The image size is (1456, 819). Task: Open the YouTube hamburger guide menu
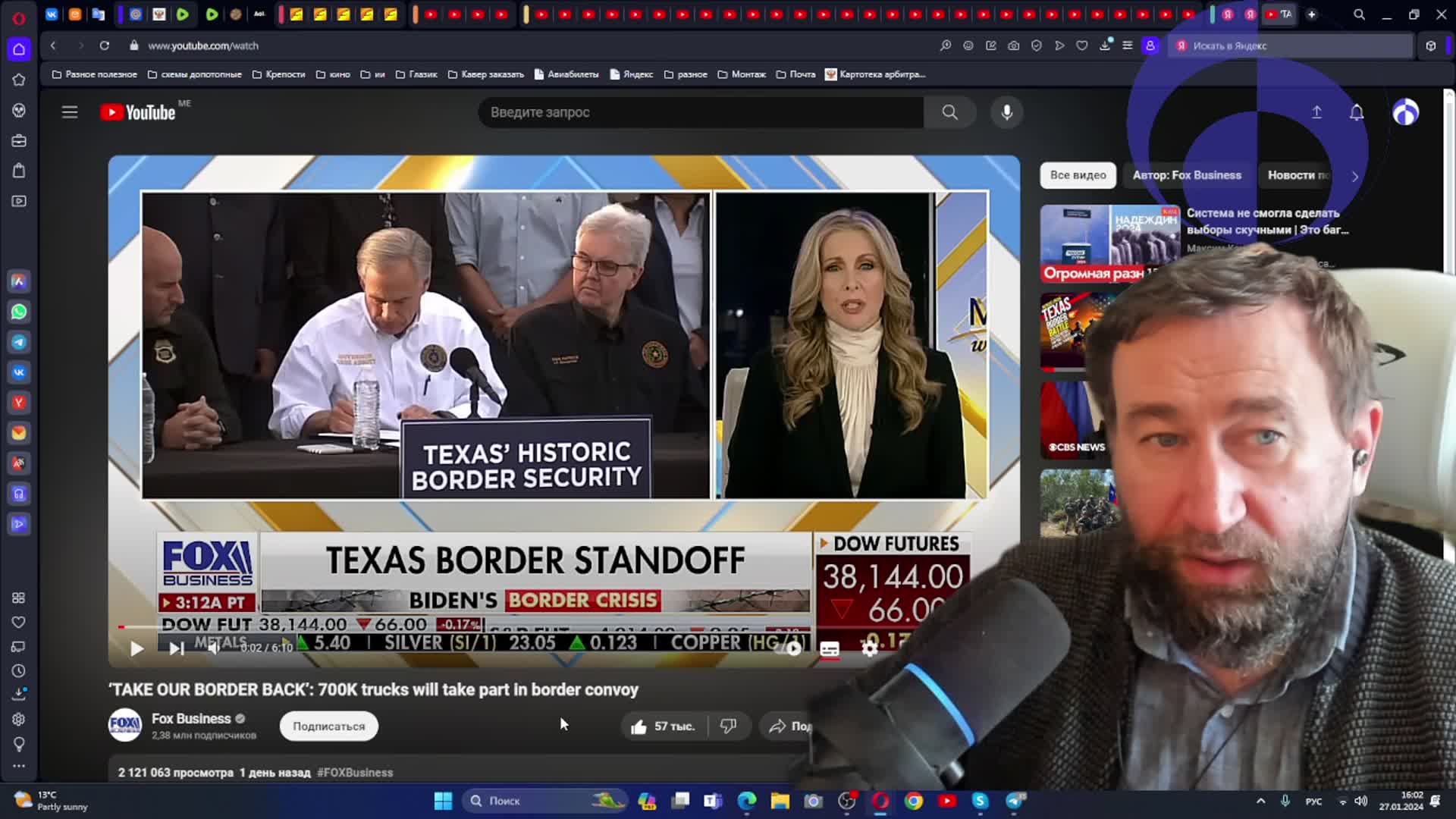[70, 112]
